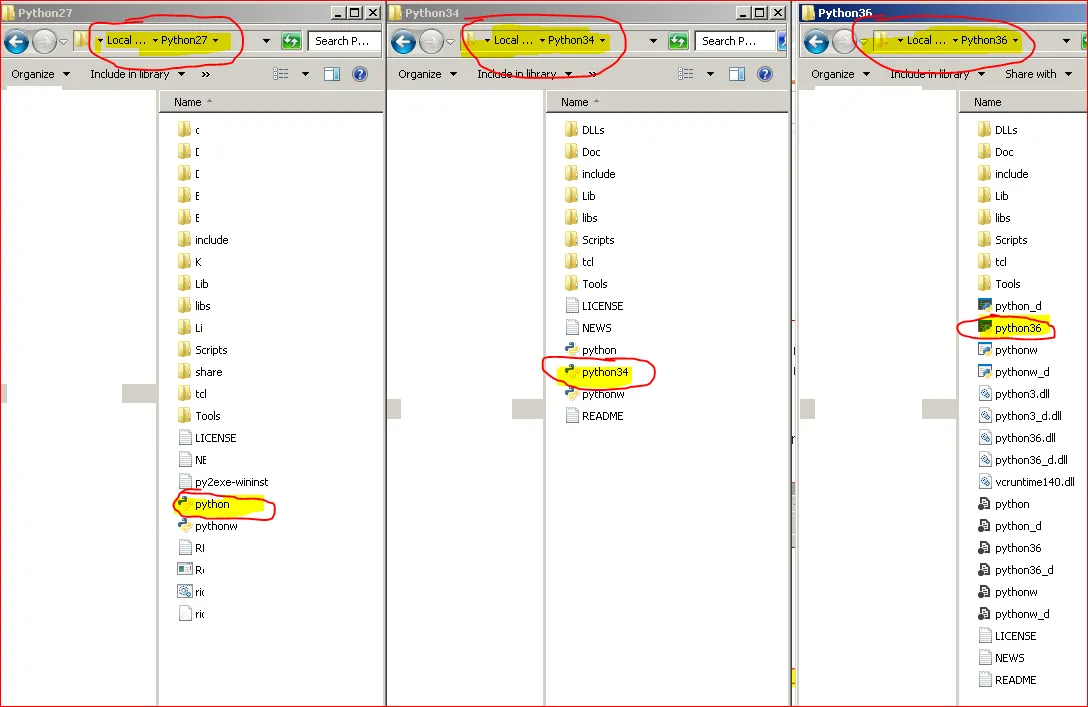The image size is (1088, 707).
Task: Select python36 executable in Python36 folder
Action: tap(1010, 327)
